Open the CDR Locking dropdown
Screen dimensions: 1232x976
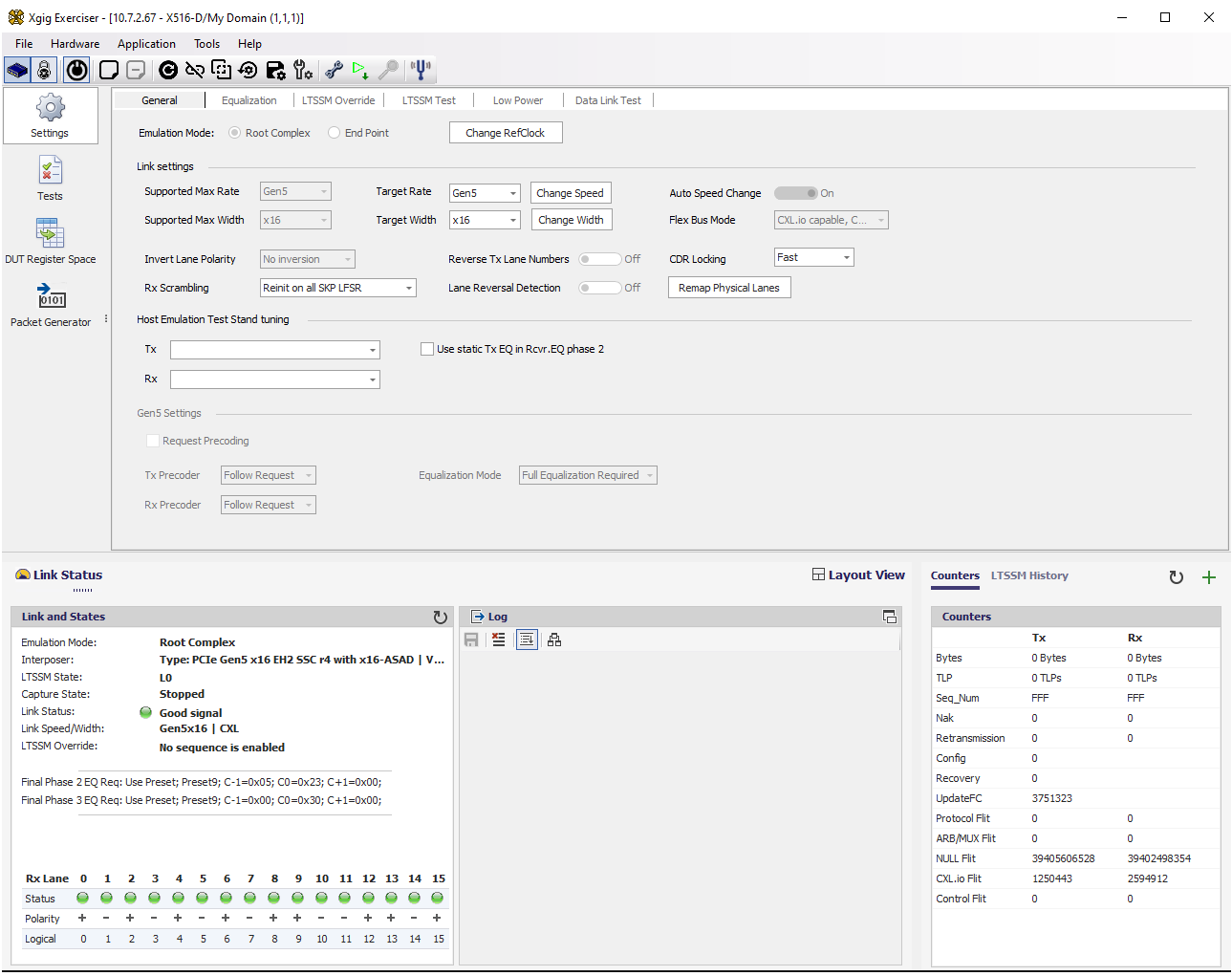pos(813,257)
